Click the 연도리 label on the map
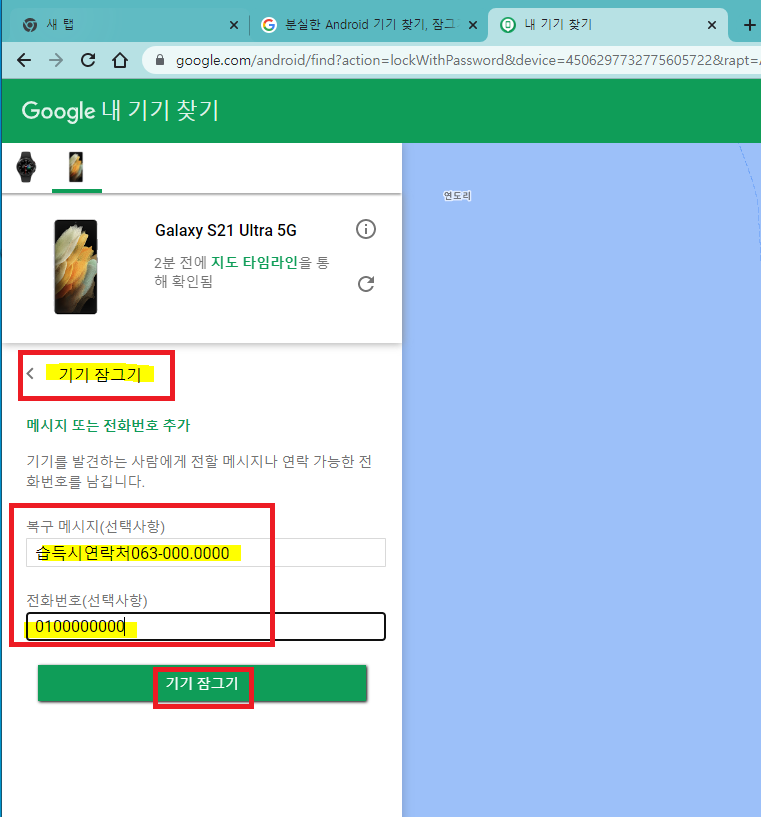761x817 pixels. point(457,196)
